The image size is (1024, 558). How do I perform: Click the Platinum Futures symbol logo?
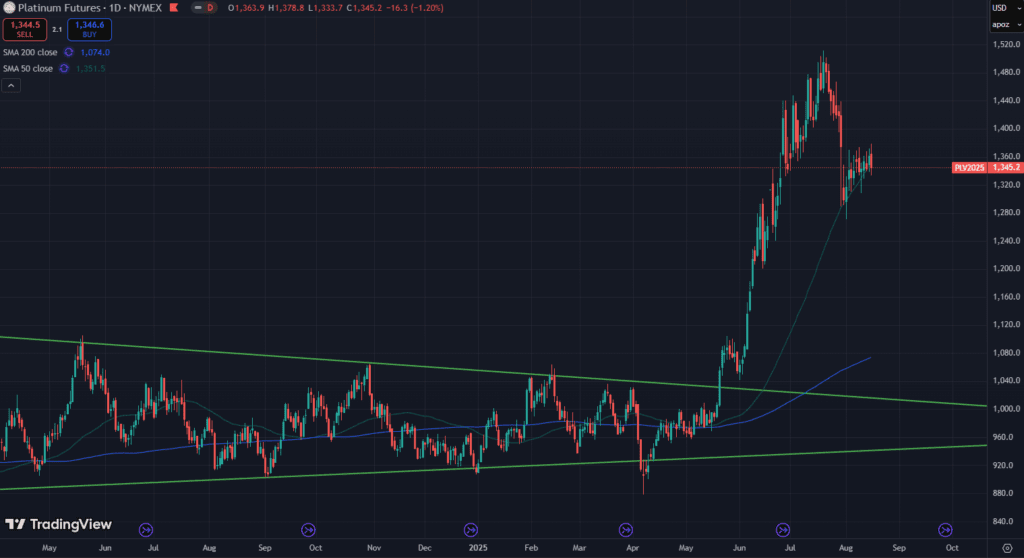click(8, 7)
